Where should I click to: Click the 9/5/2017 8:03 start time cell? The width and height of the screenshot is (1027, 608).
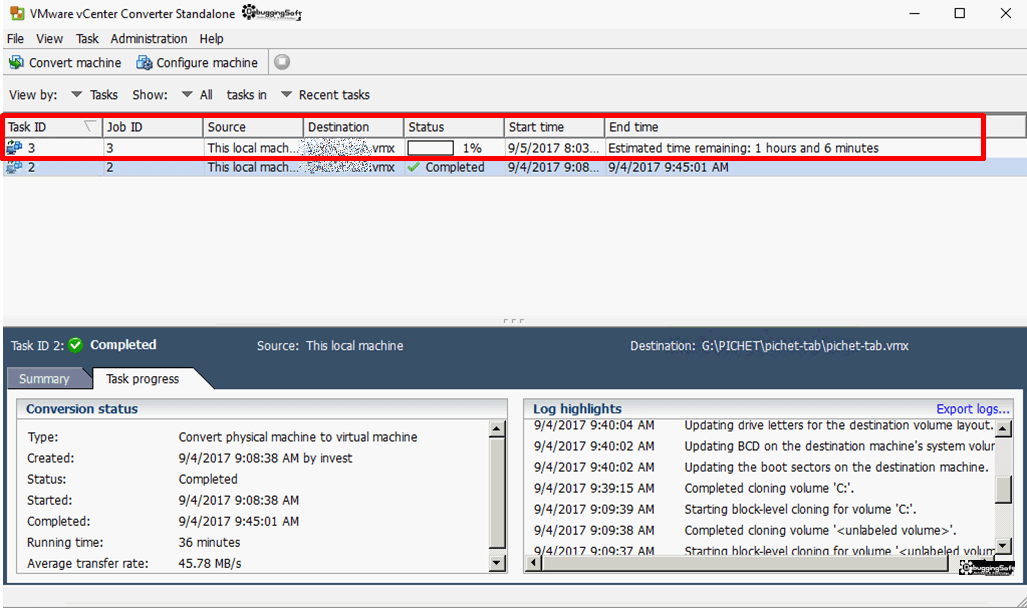click(553, 148)
